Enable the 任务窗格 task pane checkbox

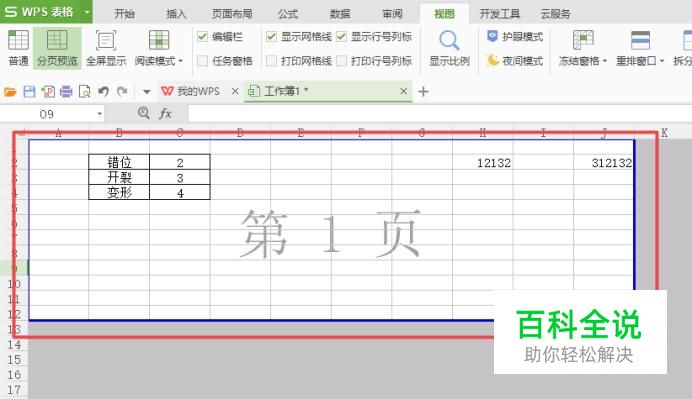coord(203,60)
